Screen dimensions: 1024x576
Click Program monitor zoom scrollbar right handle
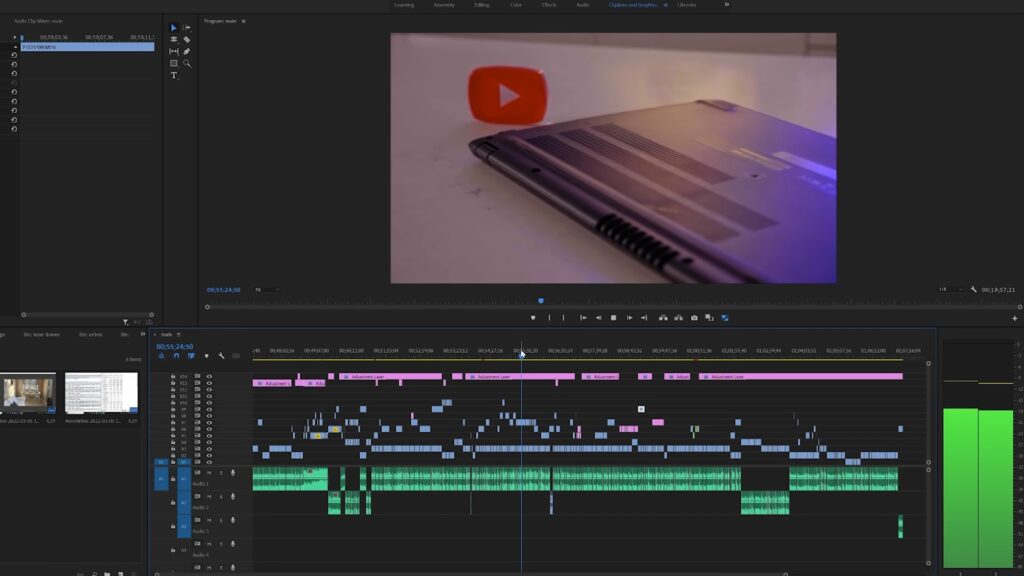point(1019,307)
